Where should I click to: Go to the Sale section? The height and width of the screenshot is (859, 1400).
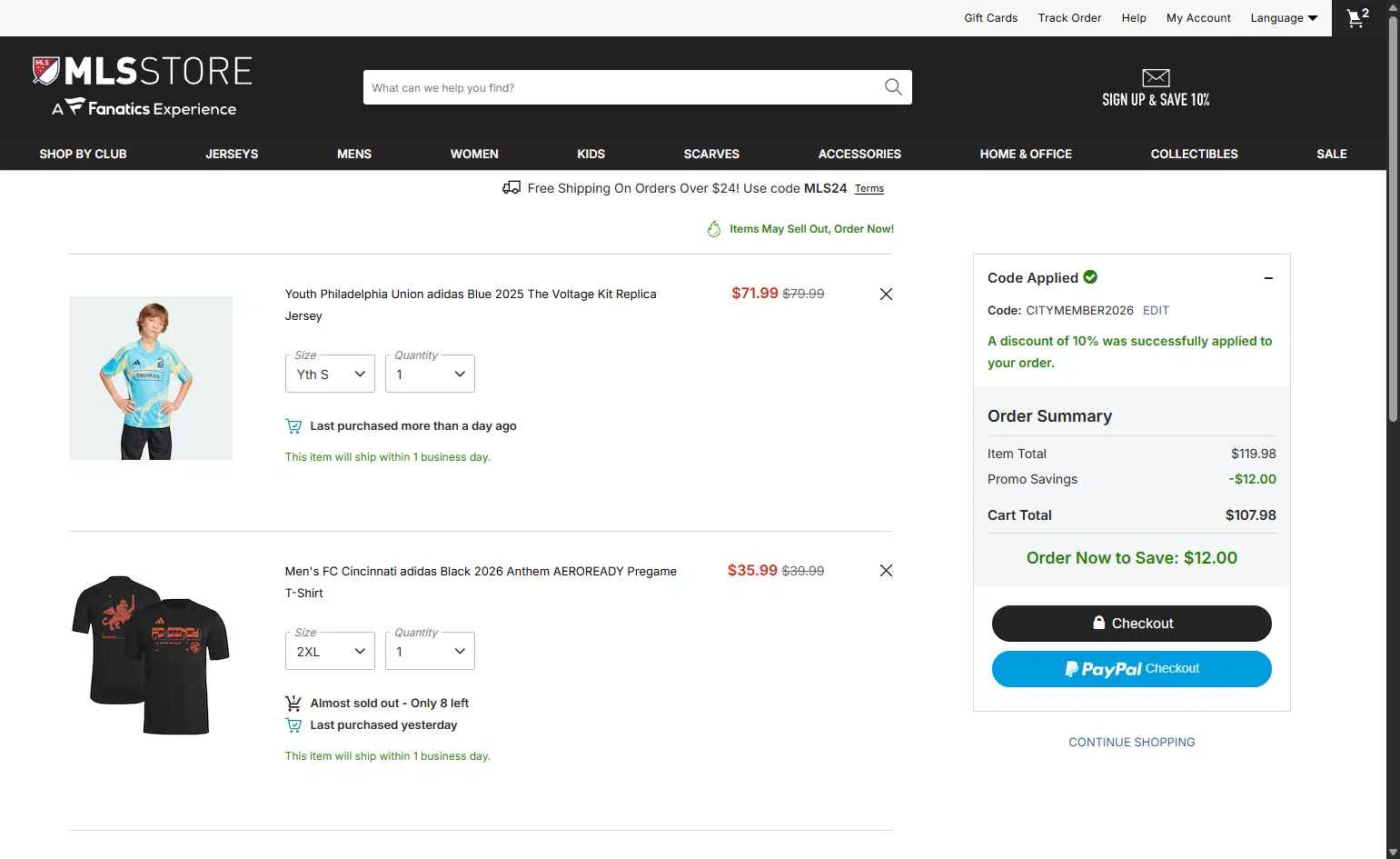(1331, 154)
